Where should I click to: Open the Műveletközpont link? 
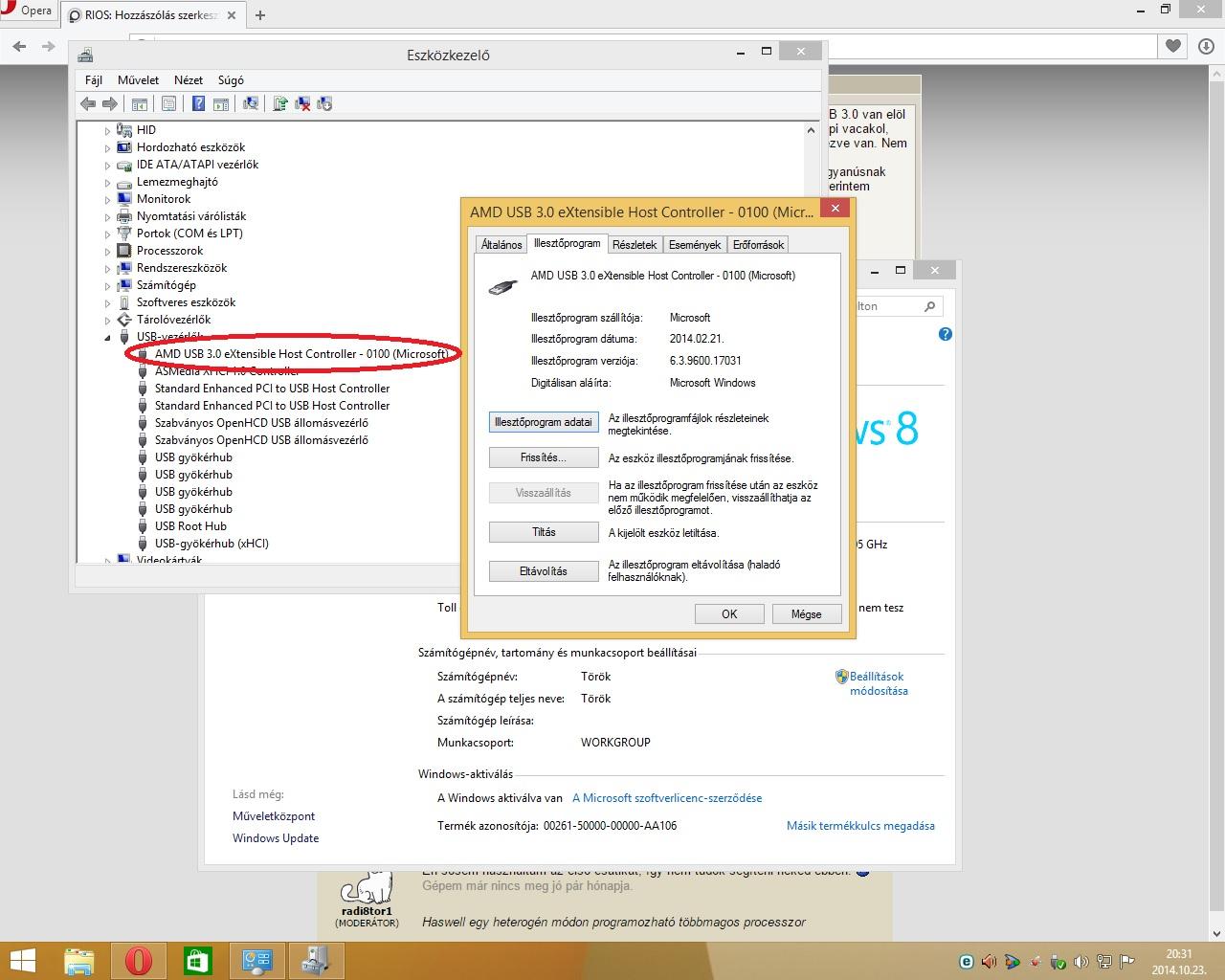[x=274, y=816]
